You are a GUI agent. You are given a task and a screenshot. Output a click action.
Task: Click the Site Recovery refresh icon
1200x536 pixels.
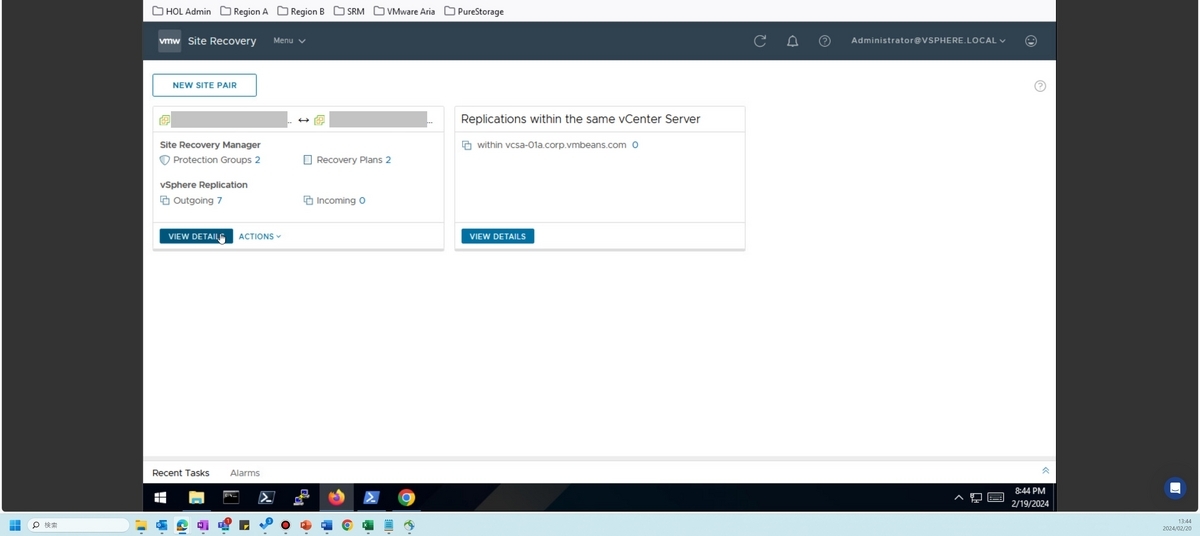tap(760, 41)
